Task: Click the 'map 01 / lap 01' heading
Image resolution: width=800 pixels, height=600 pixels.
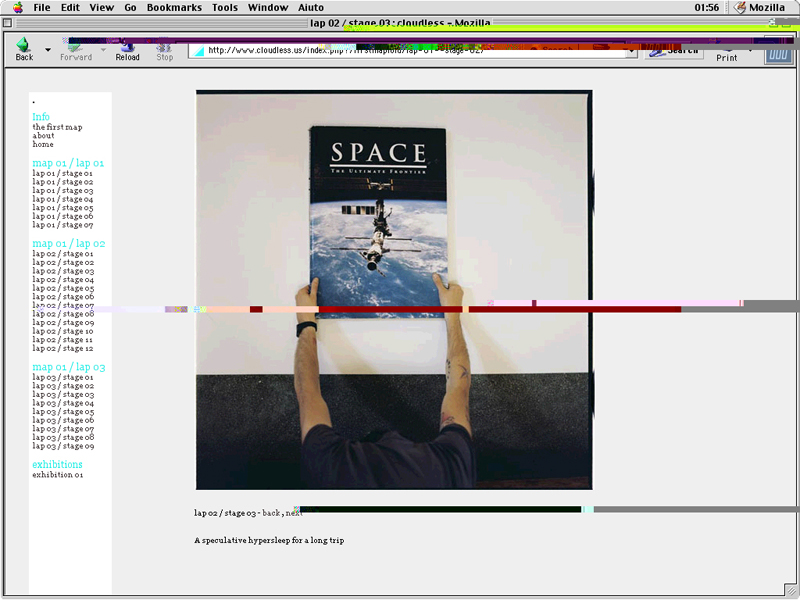Action: tap(68, 163)
